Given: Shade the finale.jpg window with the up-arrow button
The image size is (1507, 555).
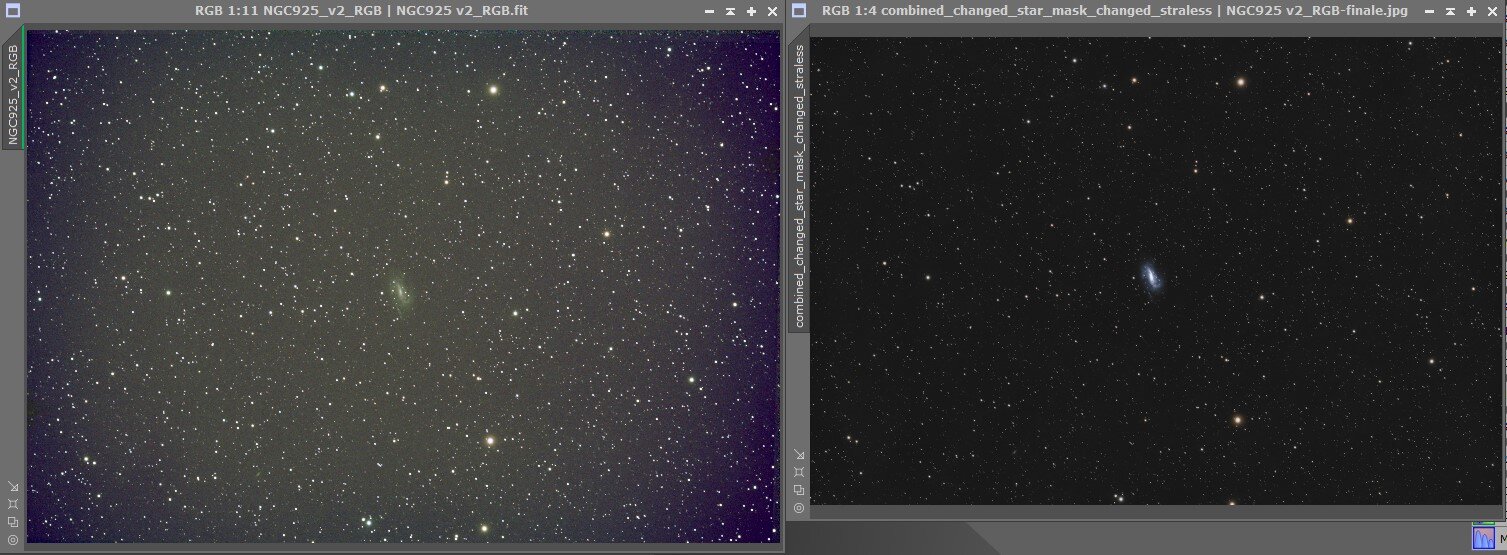Looking at the screenshot, I should tap(1451, 11).
